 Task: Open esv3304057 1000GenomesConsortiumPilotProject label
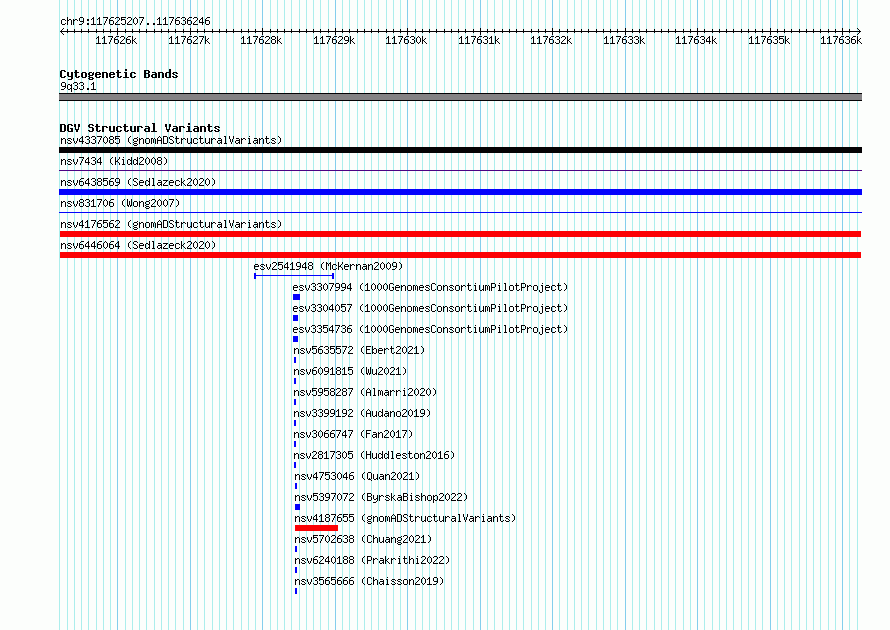(x=430, y=308)
